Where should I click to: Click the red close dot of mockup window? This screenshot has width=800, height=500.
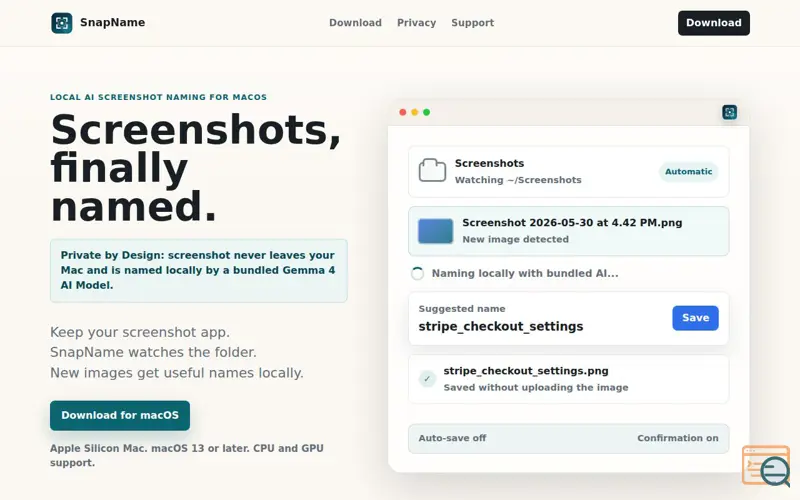pos(403,112)
